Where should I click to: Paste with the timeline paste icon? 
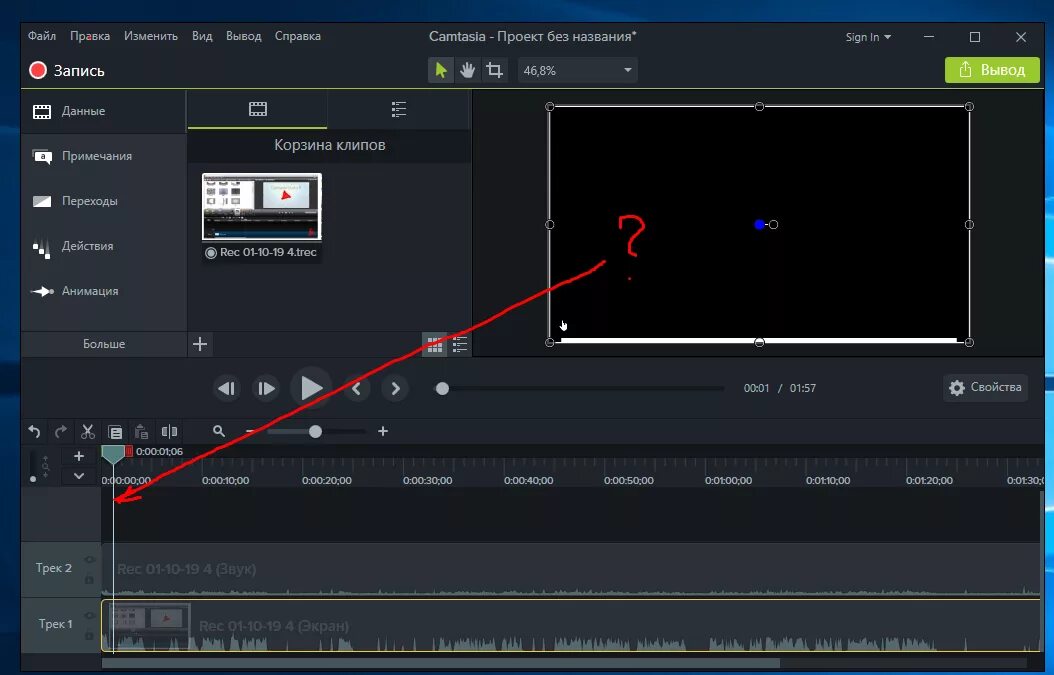pyautogui.click(x=141, y=432)
